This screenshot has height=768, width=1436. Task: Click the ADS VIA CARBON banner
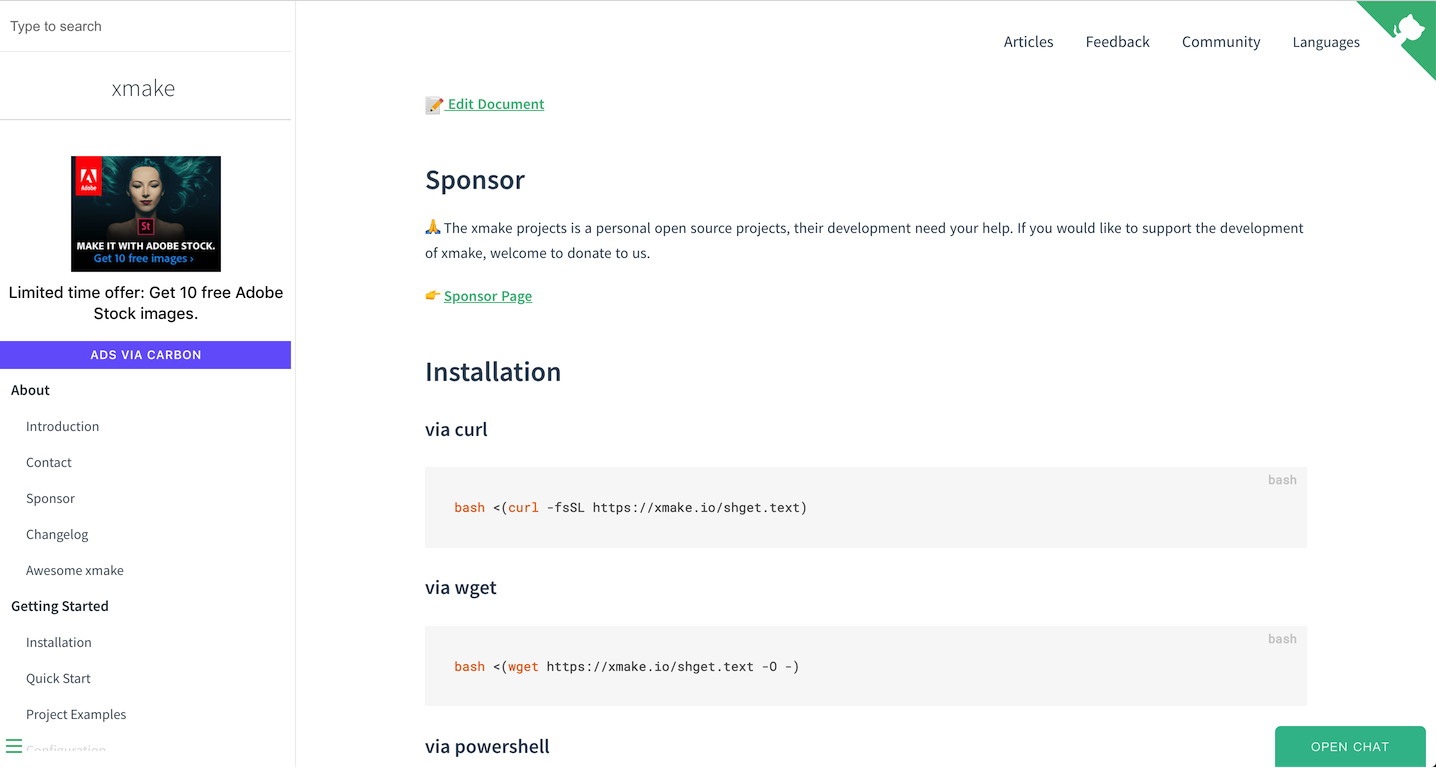(x=146, y=355)
